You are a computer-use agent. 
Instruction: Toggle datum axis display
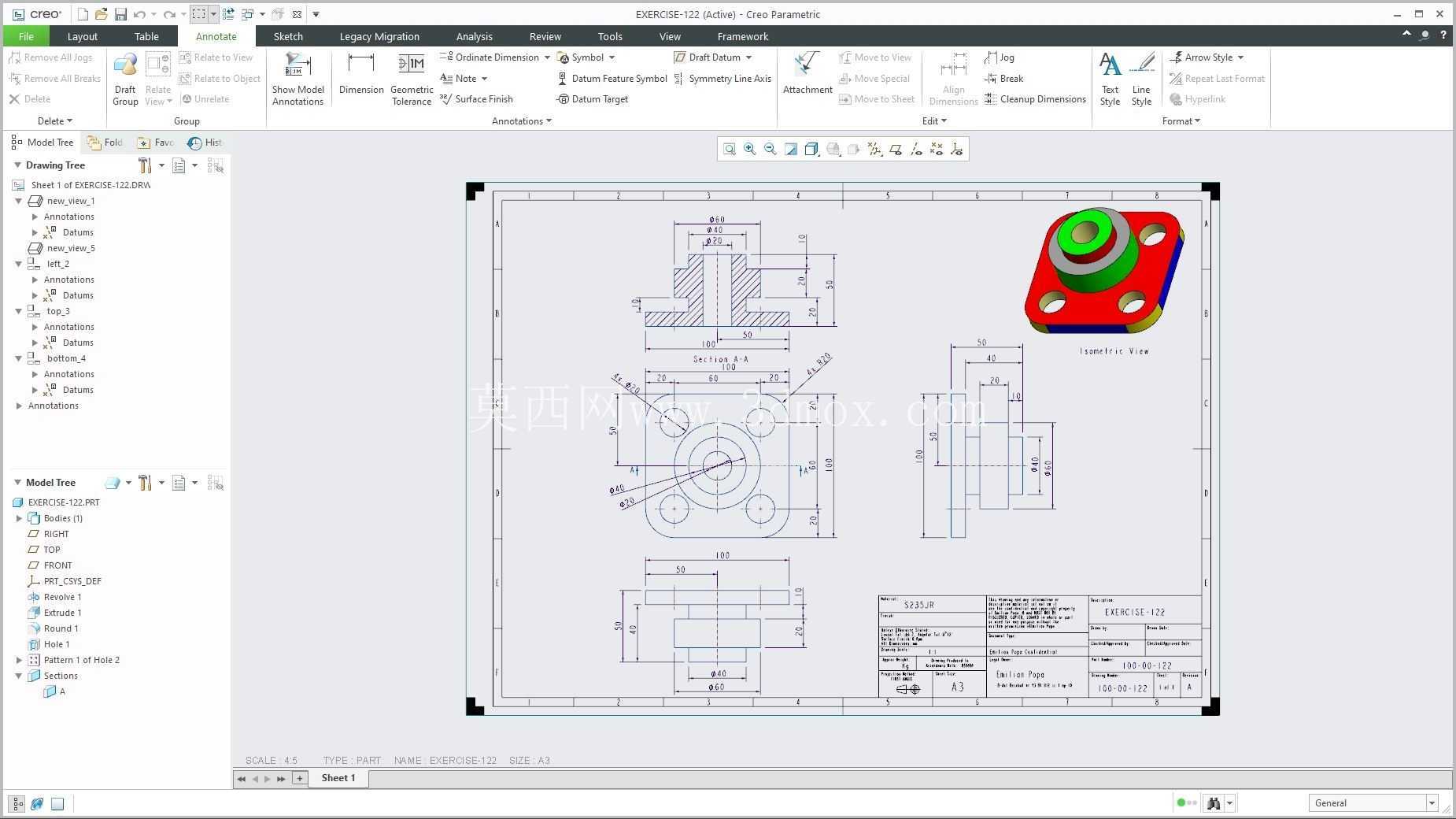click(916, 149)
